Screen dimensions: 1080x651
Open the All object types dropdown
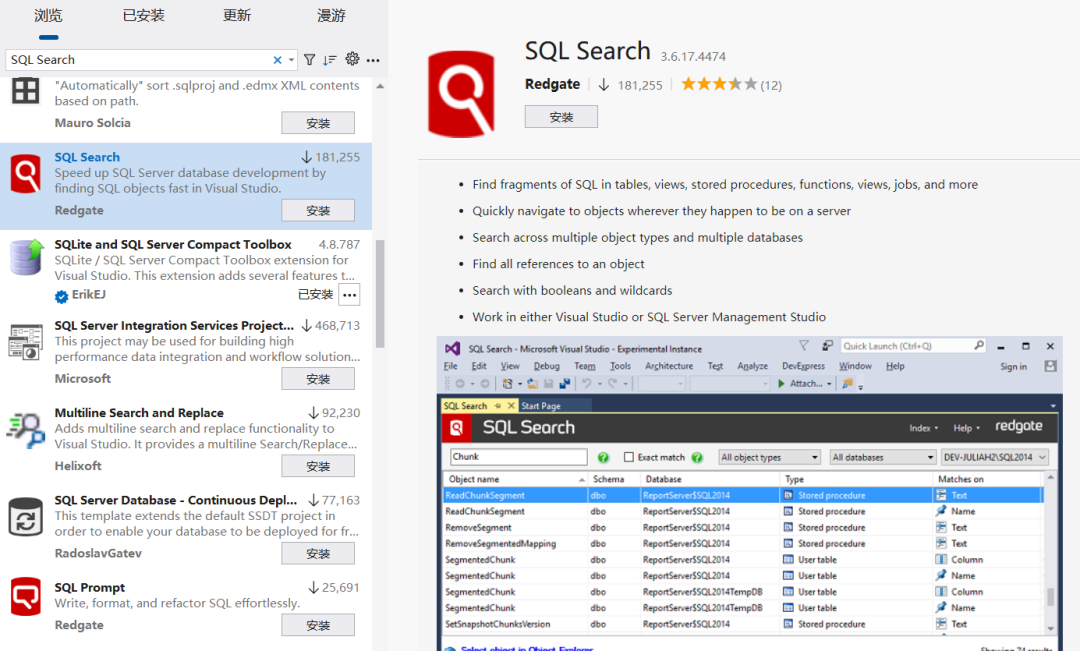click(769, 457)
